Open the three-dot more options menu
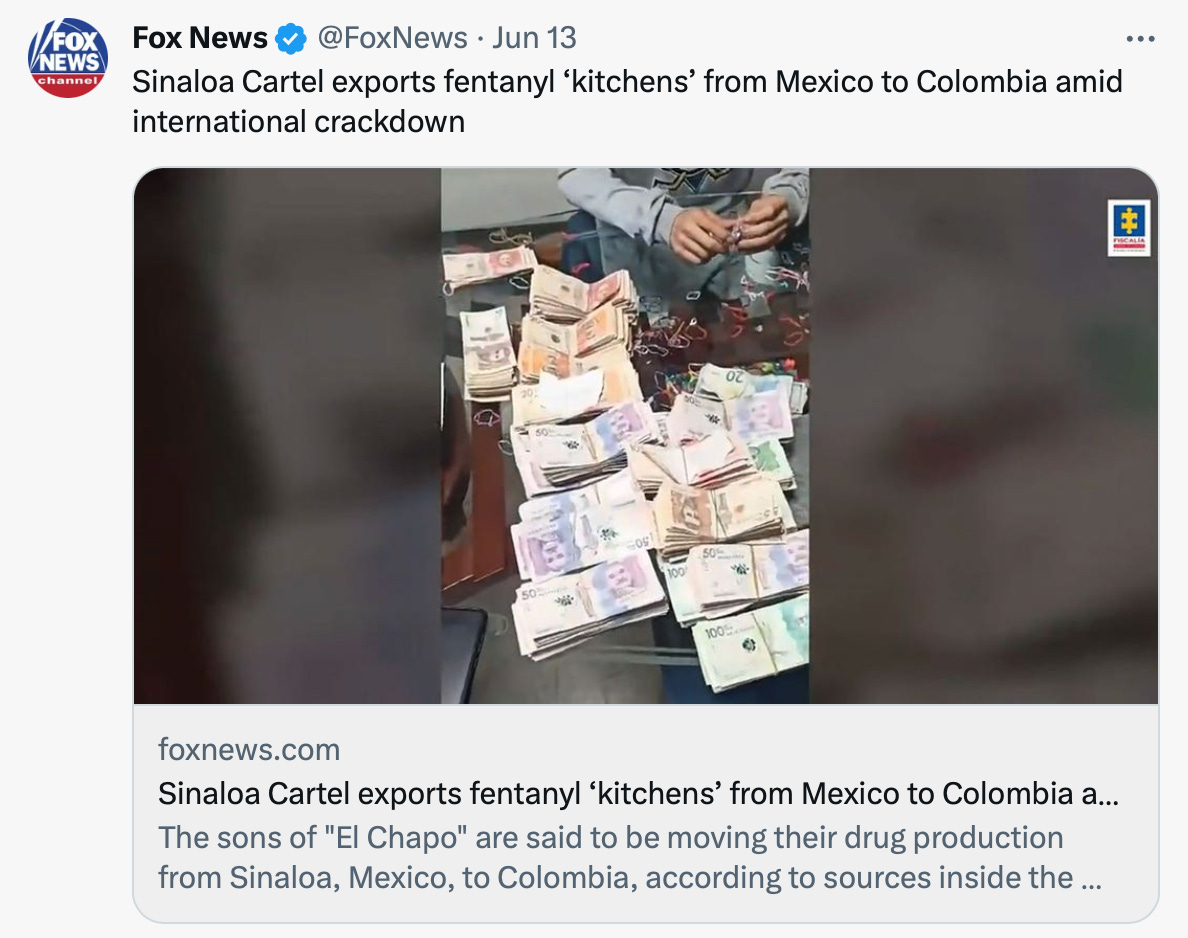This screenshot has height=938, width=1188. (1140, 39)
